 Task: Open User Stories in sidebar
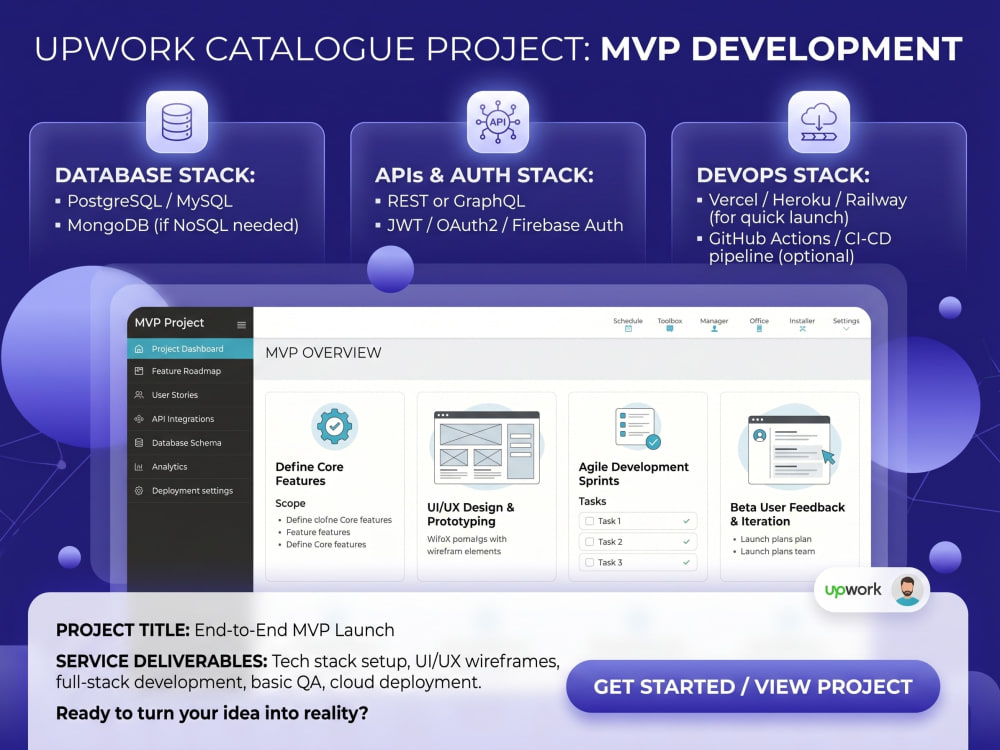(x=190, y=395)
